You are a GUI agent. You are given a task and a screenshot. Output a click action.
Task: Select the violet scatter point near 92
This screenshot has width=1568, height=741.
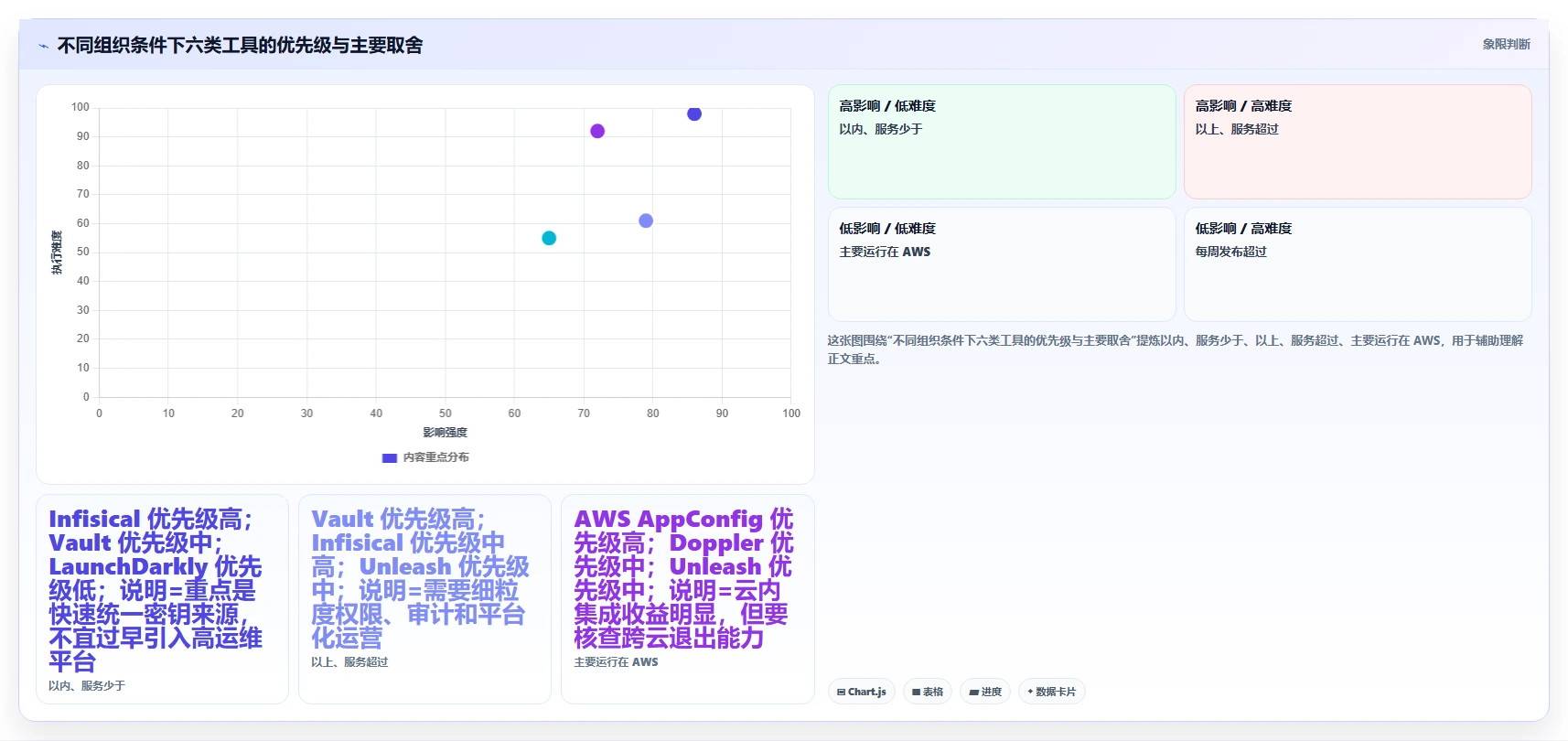pos(597,131)
